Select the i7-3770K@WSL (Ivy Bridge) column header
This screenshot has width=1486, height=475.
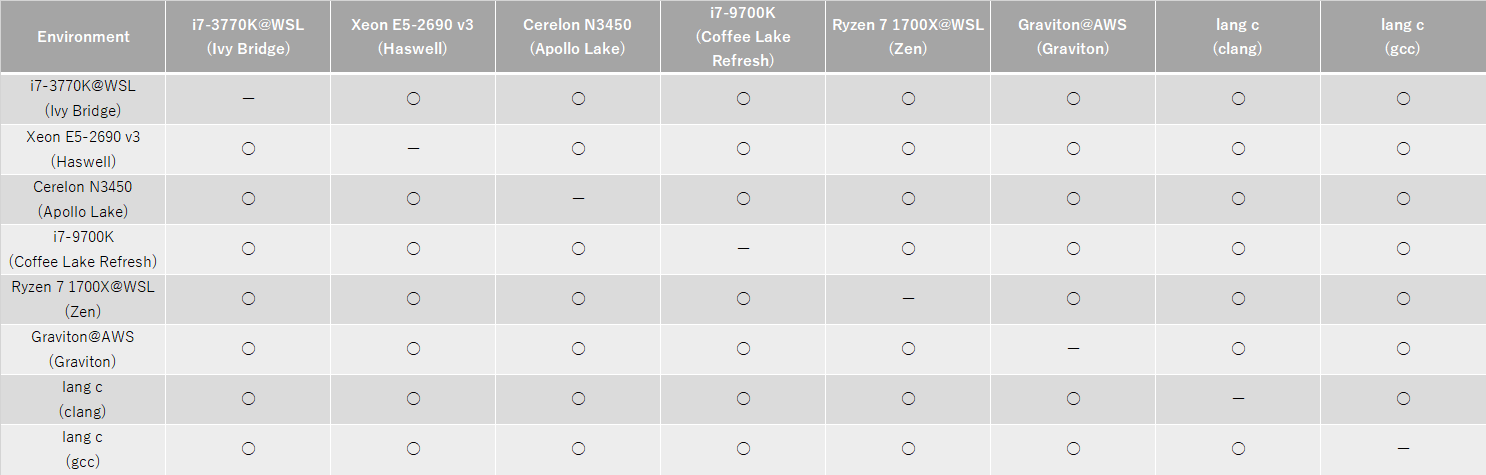pyautogui.click(x=248, y=37)
